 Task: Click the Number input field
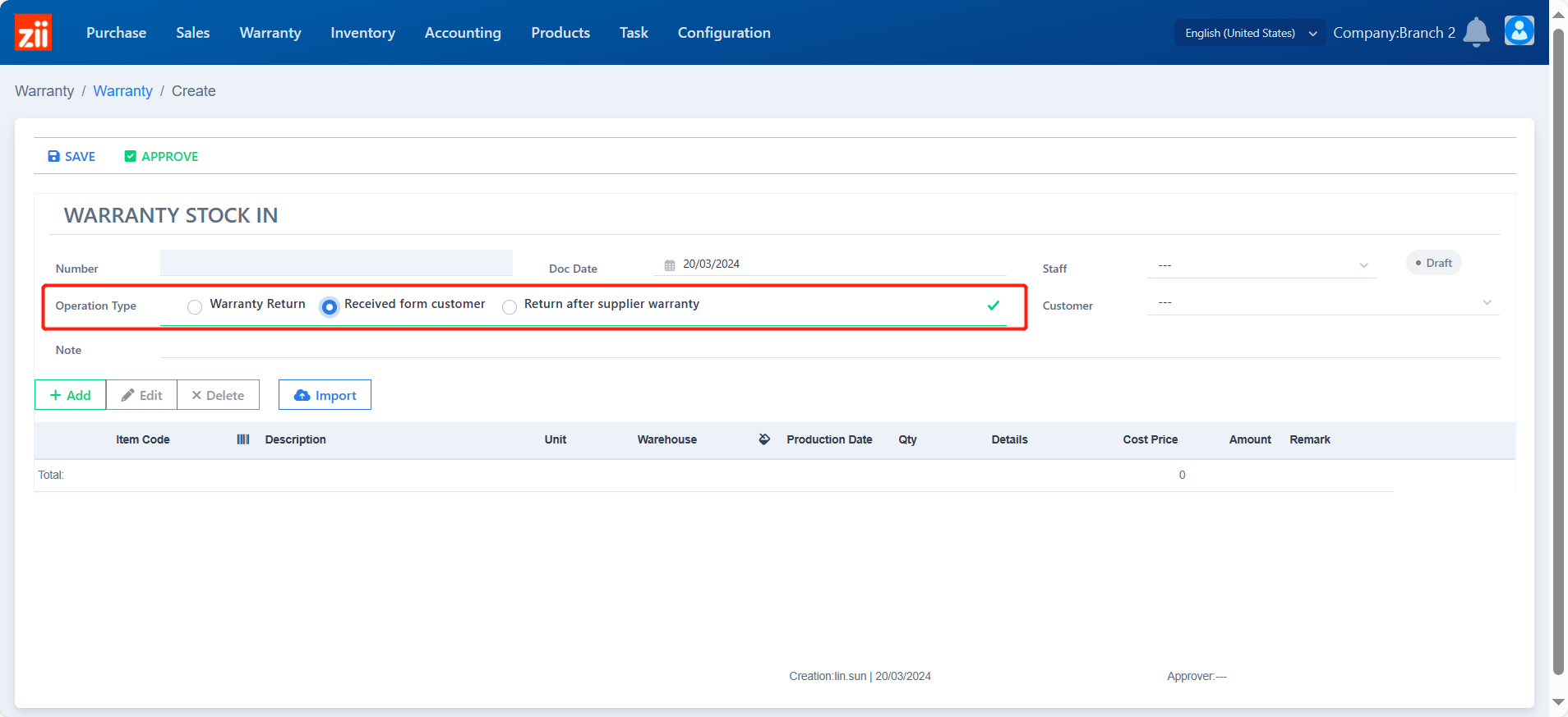point(336,263)
